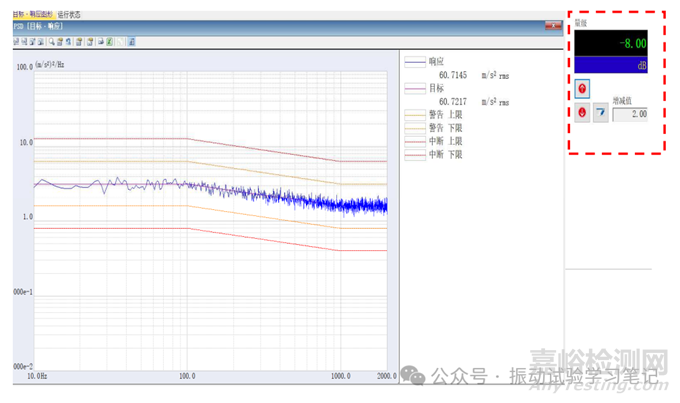Select the magnifier zoom icon in PSD toolbar
Viewport: 680px width, 403px height.
[x=52, y=42]
